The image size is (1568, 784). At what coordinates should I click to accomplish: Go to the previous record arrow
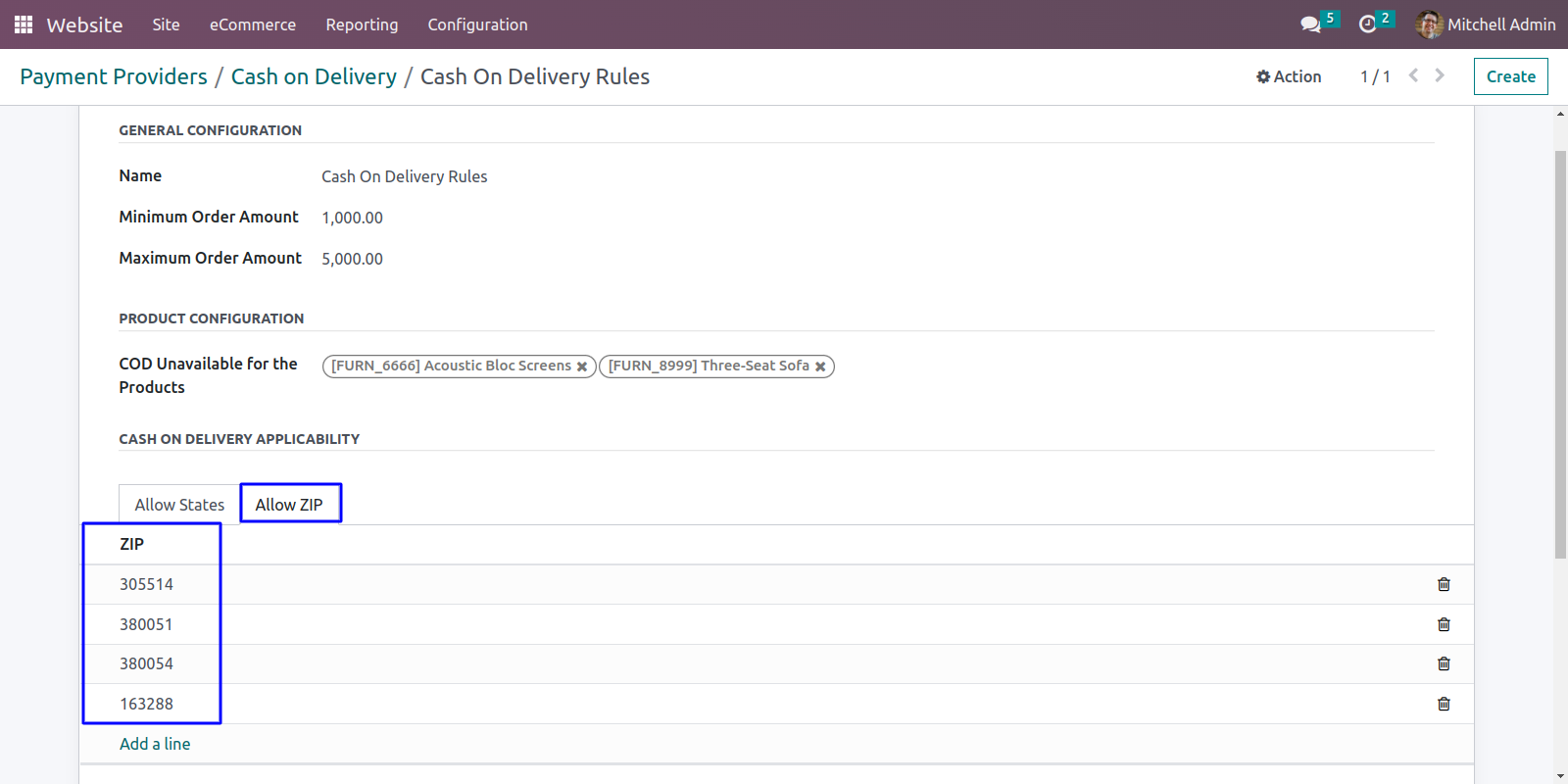(x=1413, y=75)
